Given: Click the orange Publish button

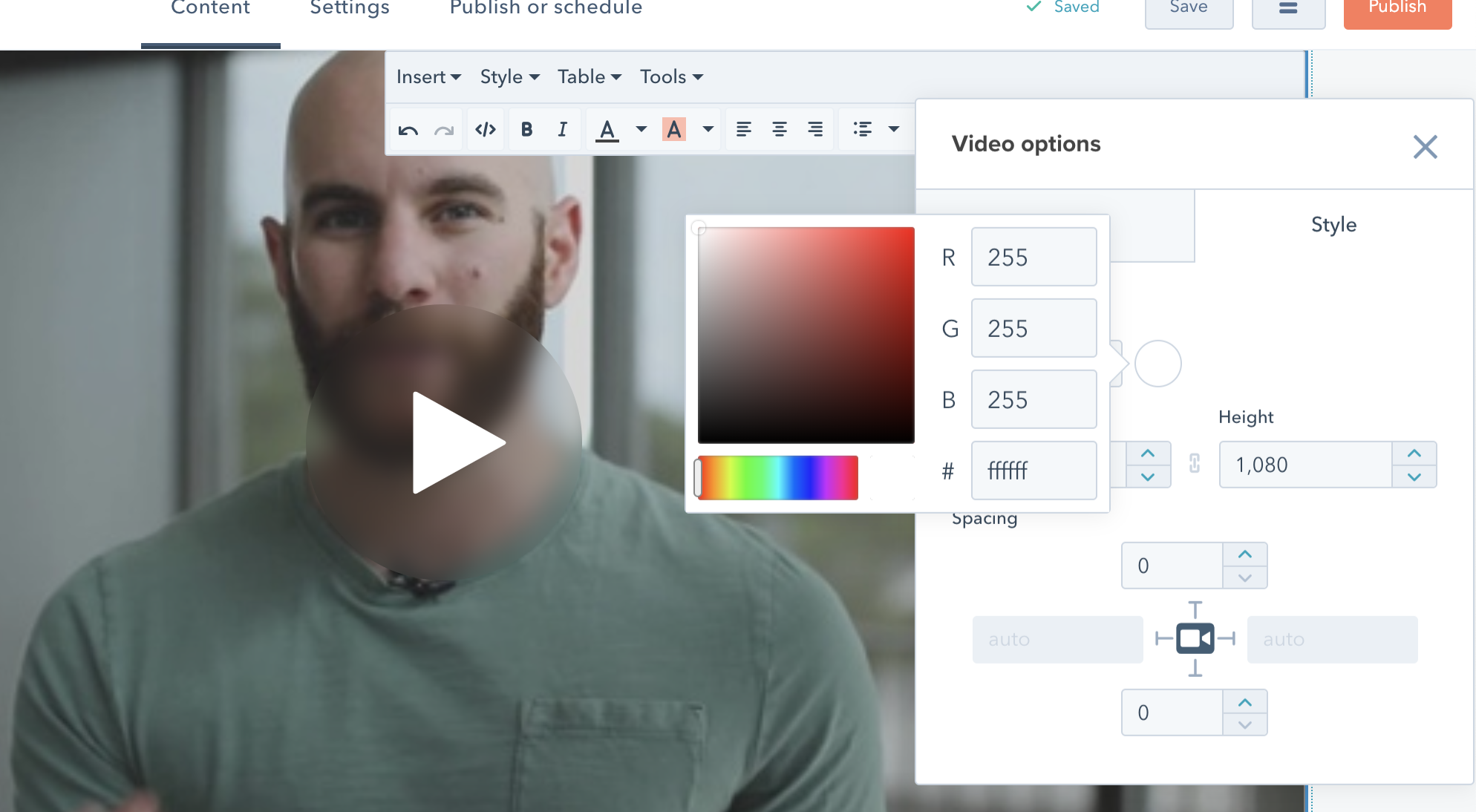Looking at the screenshot, I should pyautogui.click(x=1397, y=9).
